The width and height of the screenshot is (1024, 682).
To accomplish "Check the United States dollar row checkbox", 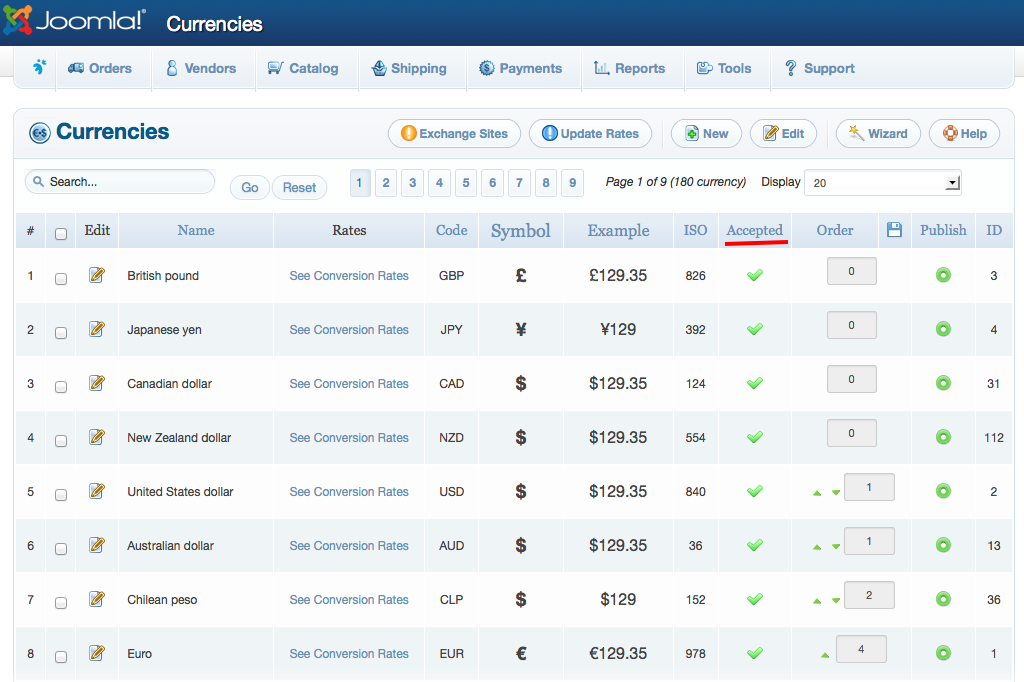I will point(61,495).
